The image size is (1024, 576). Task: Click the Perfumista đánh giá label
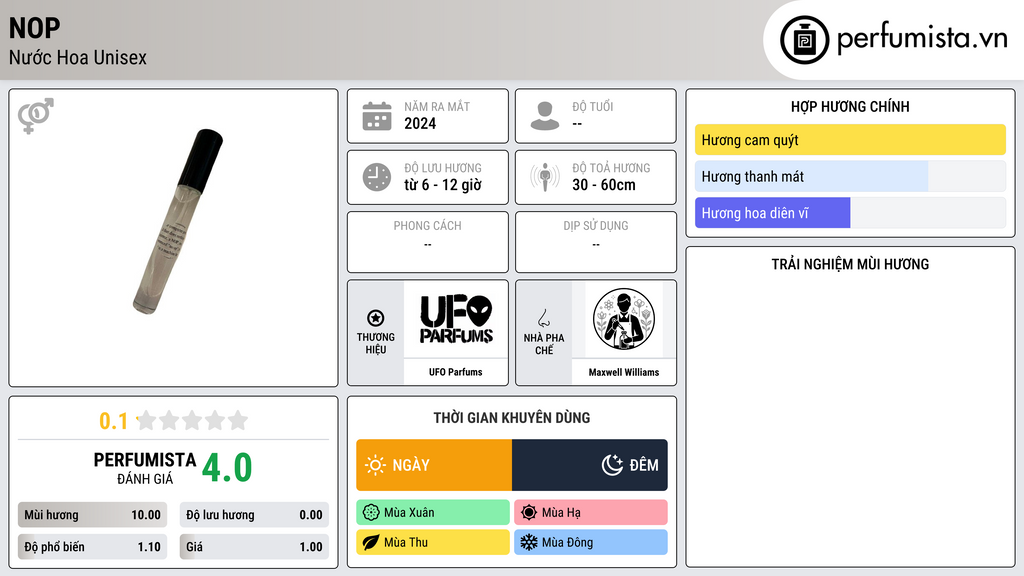tap(145, 468)
